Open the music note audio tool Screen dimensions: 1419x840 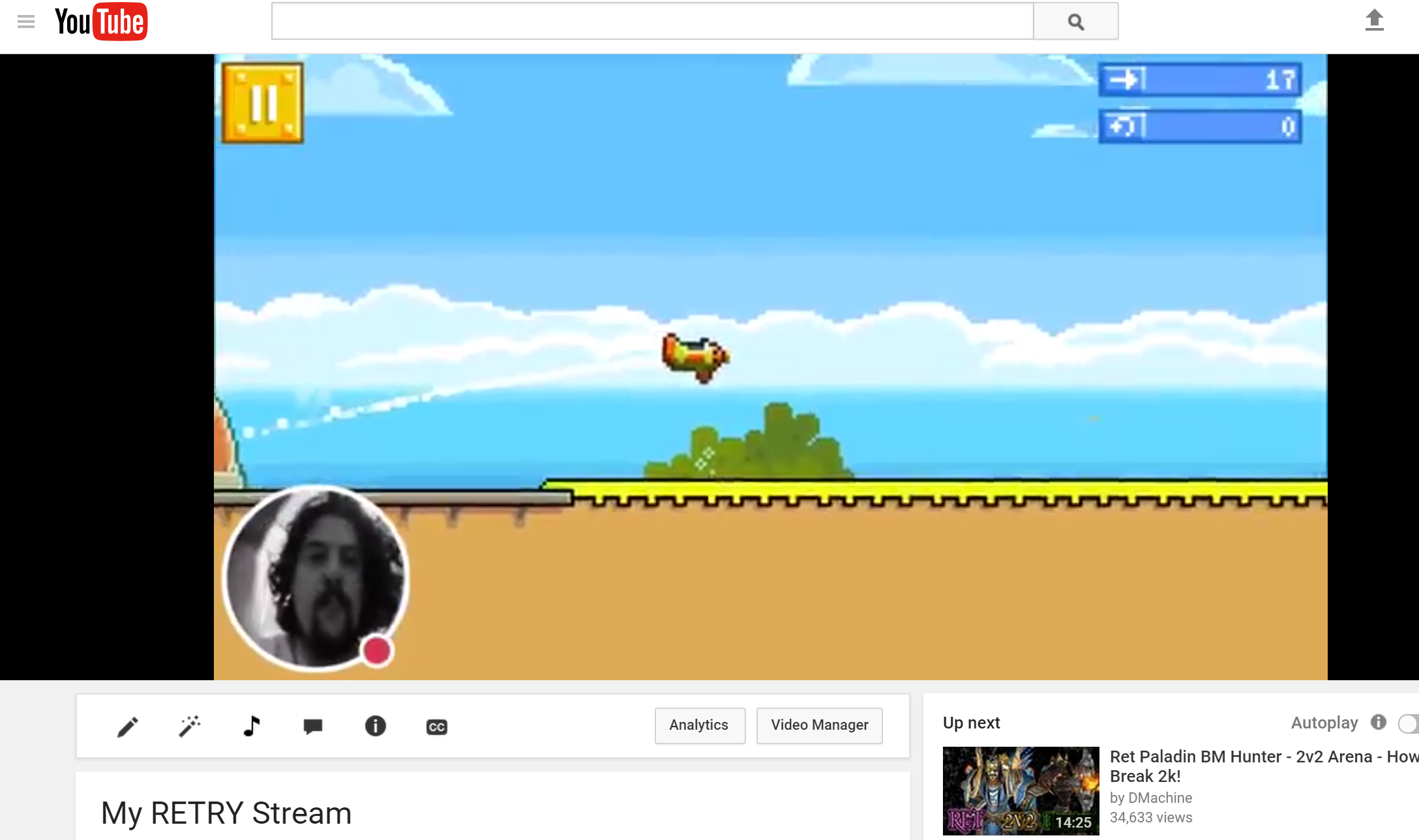tap(252, 726)
